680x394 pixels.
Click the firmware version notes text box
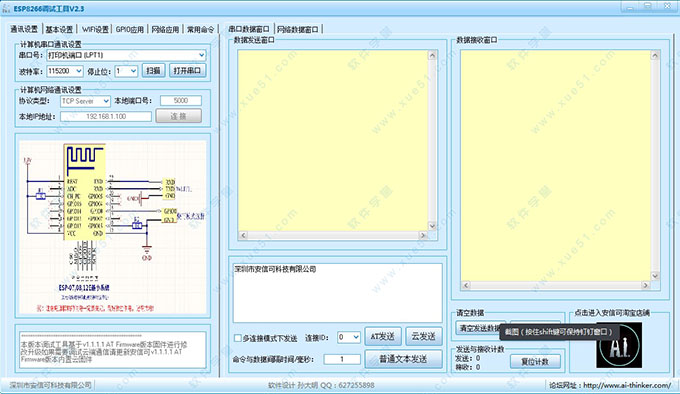click(x=112, y=350)
